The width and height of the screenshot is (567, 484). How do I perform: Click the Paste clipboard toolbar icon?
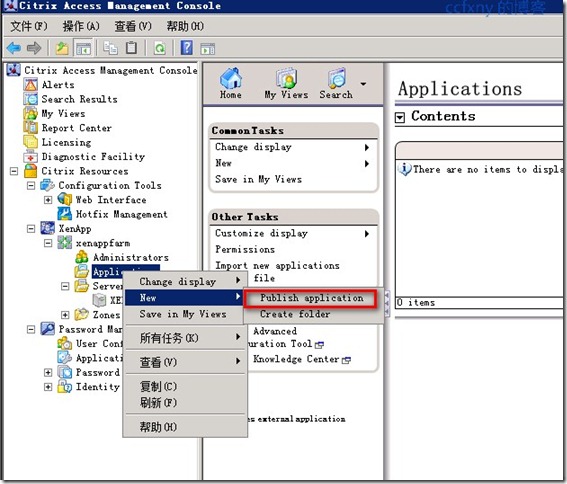[x=131, y=48]
